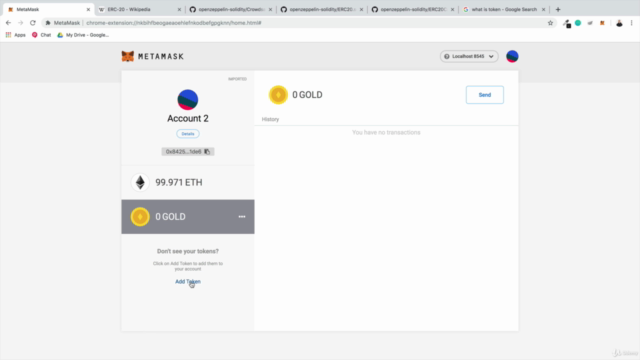Image resolution: width=640 pixels, height=360 pixels.
Task: Close the MetaMask browser tab
Action: pos(88,9)
